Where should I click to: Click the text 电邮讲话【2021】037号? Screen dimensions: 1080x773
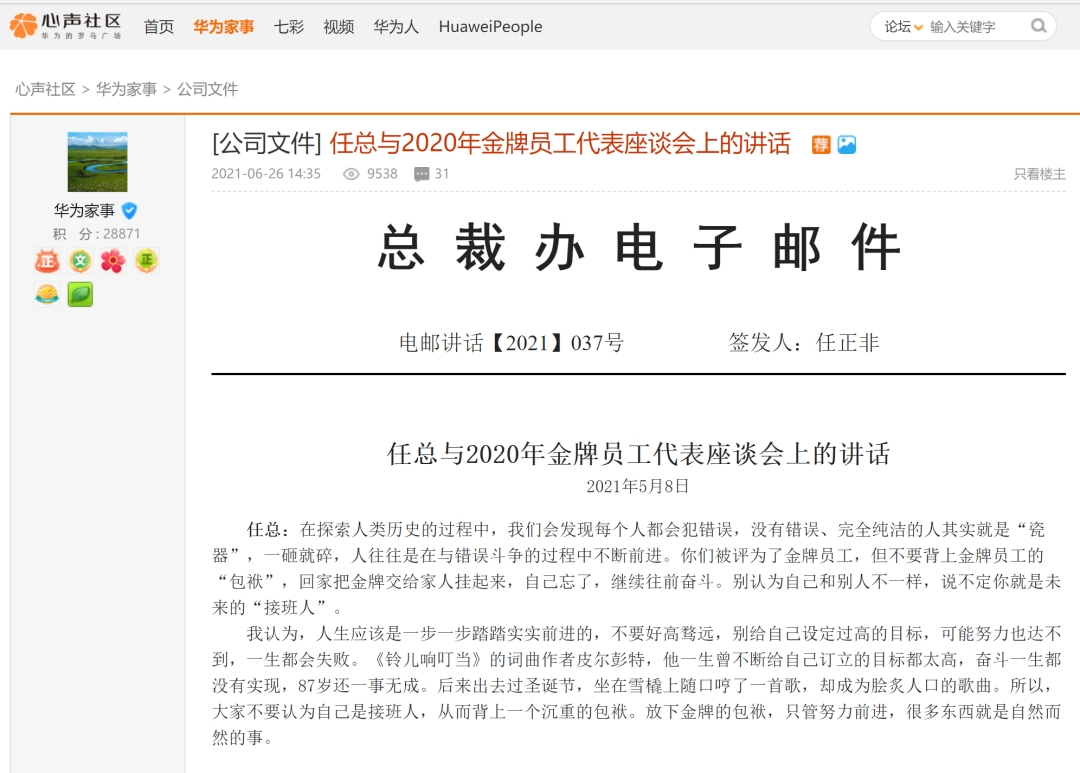coord(511,342)
